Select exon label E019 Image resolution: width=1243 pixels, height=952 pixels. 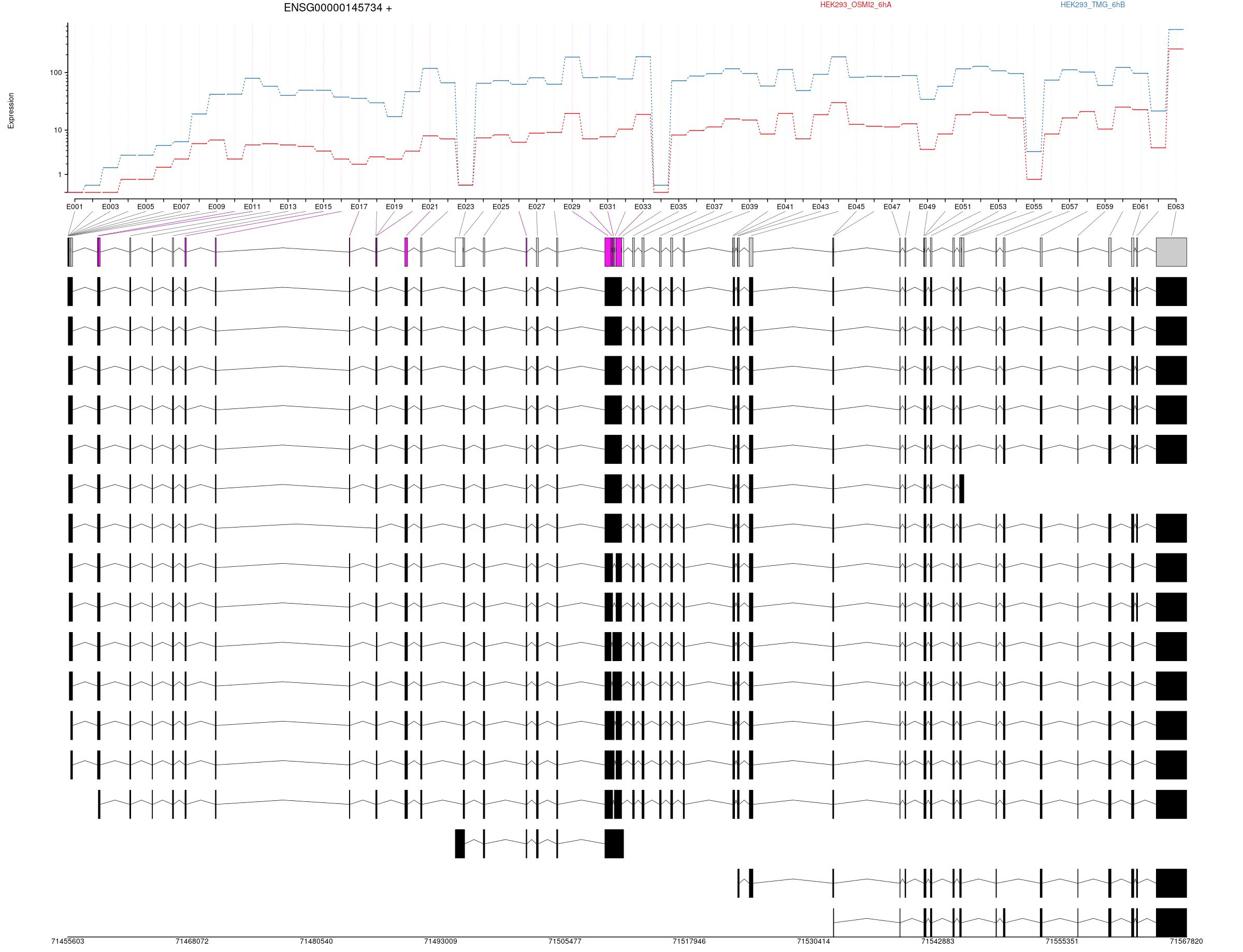[395, 207]
